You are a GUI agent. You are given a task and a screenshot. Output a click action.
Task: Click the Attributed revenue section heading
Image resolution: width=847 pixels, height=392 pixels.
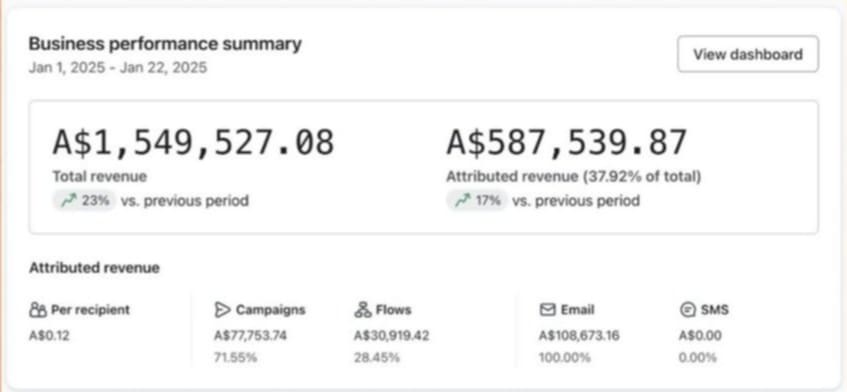[95, 268]
